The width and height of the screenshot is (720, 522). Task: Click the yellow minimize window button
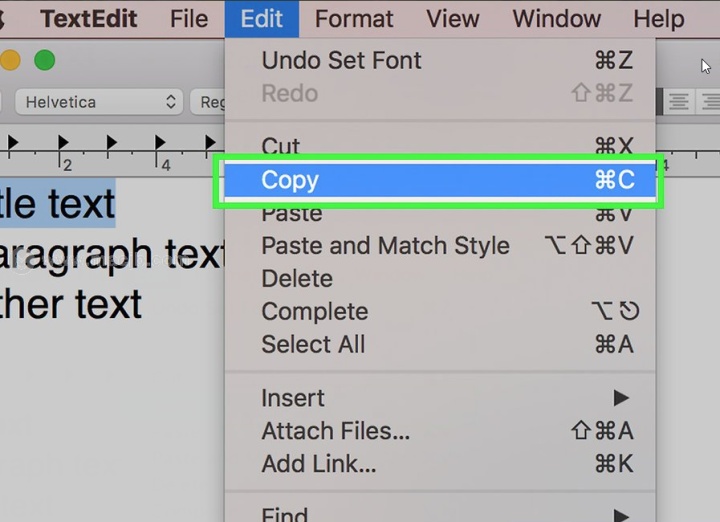pos(9,60)
